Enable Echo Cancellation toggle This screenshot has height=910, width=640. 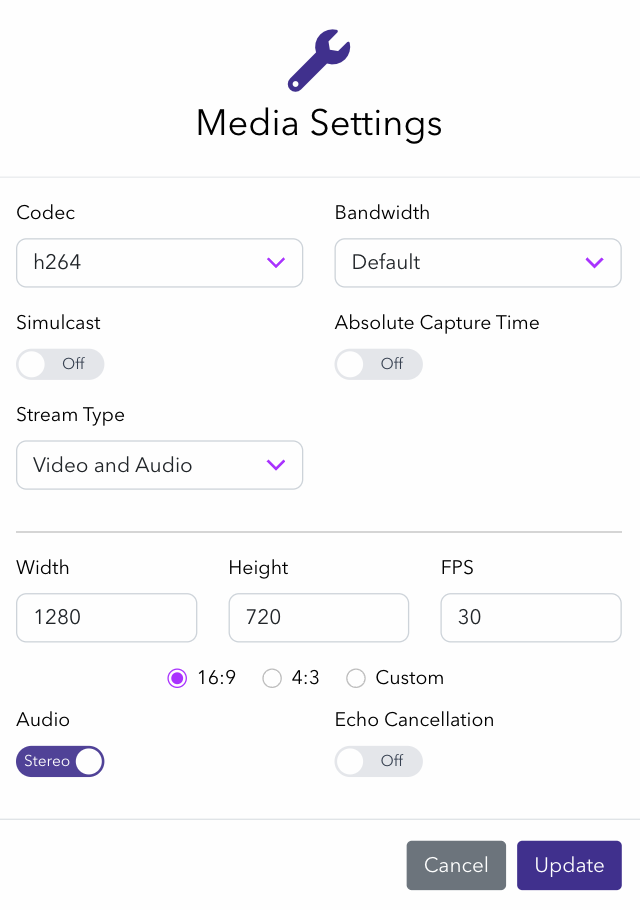pyautogui.click(x=378, y=762)
